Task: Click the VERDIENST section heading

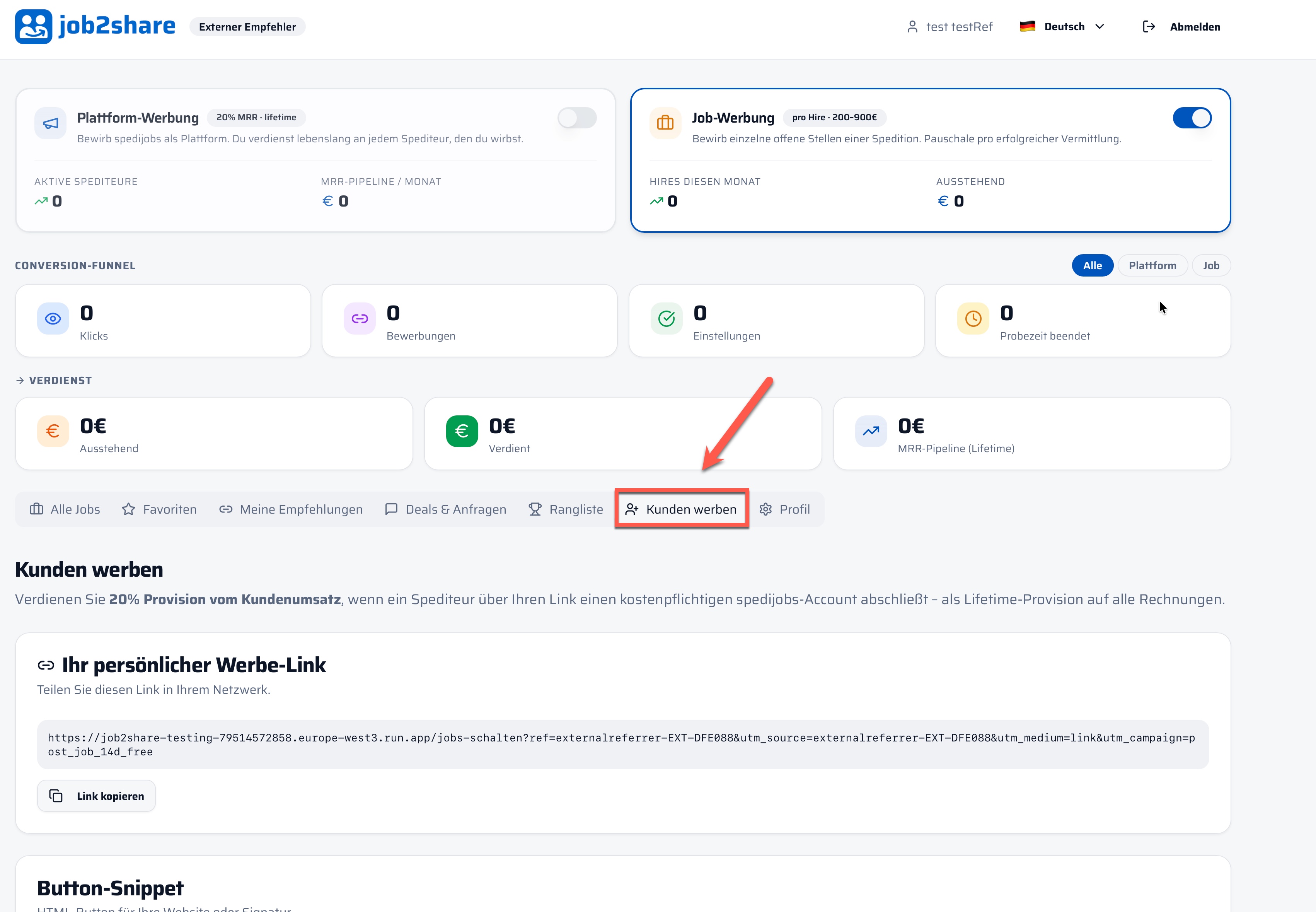Action: coord(60,381)
